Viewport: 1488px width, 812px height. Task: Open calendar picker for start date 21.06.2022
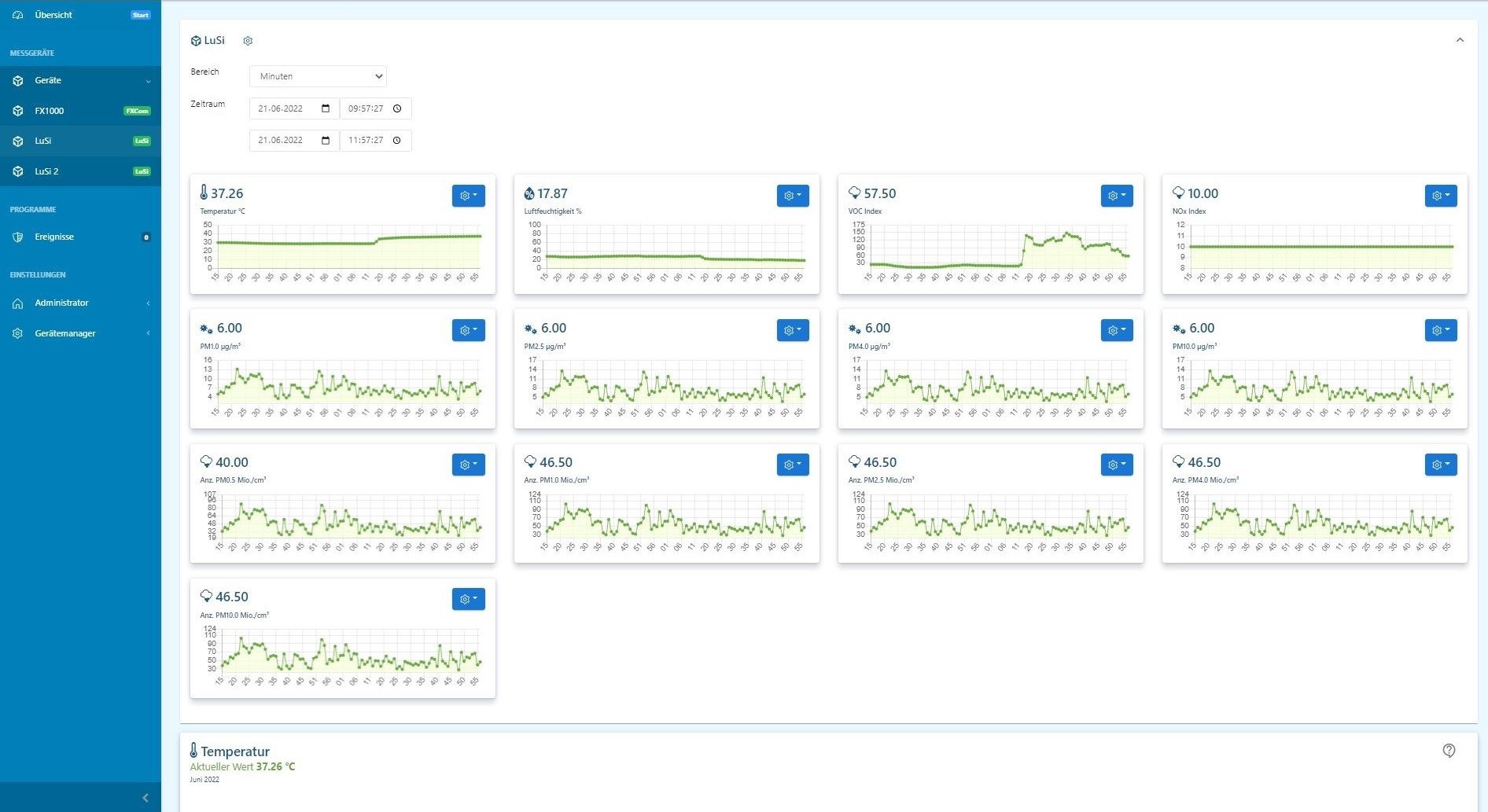[326, 108]
